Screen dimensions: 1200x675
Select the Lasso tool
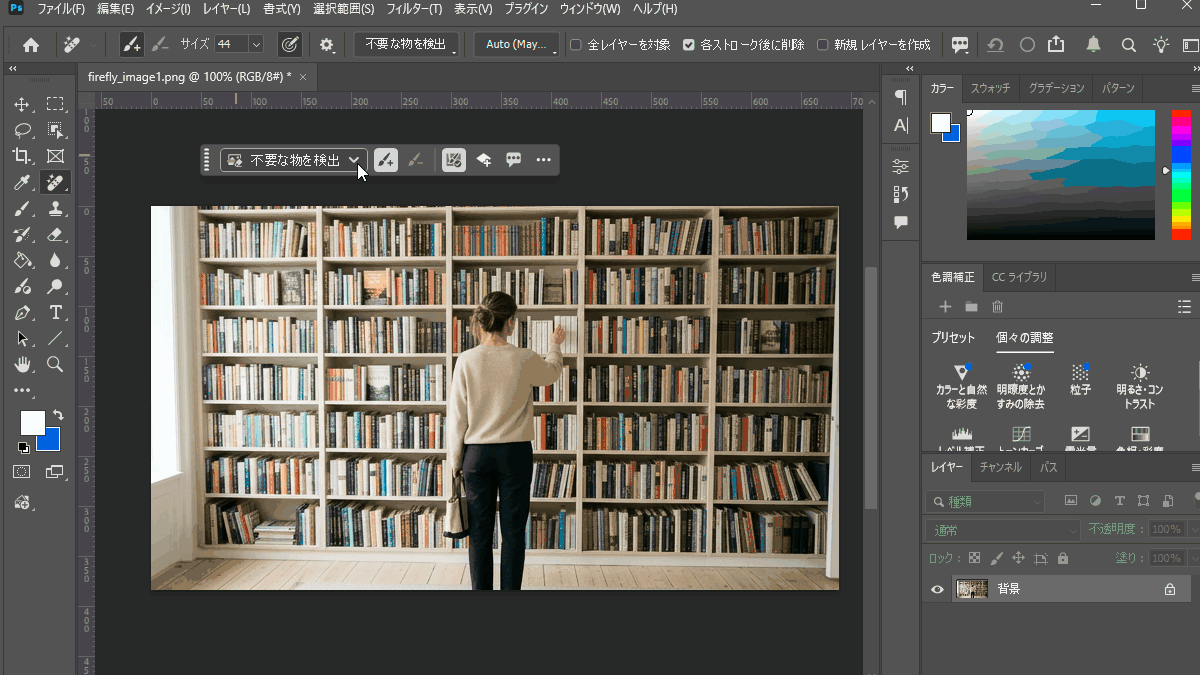point(22,130)
